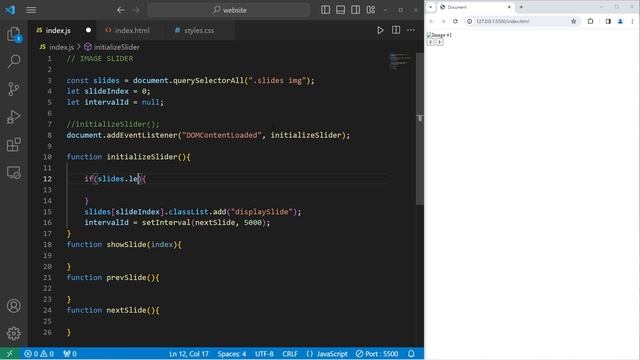This screenshot has width=640, height=360.
Task: Change line endings via CRLF status item
Action: tap(290, 354)
